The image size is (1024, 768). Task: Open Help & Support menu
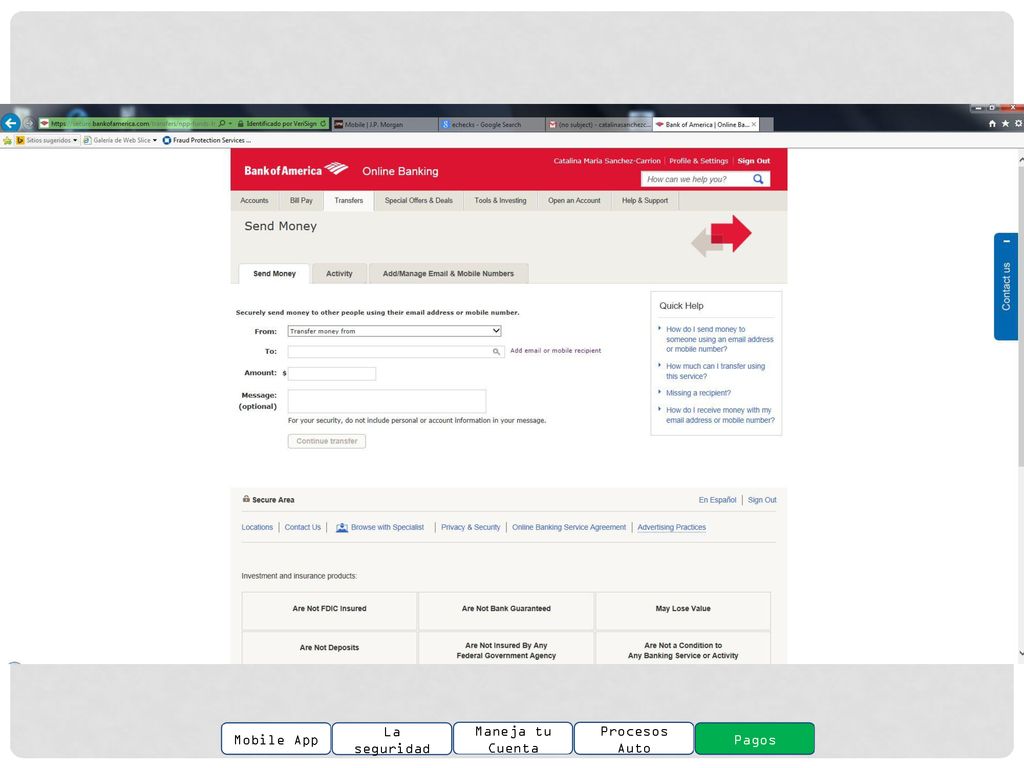(x=645, y=200)
